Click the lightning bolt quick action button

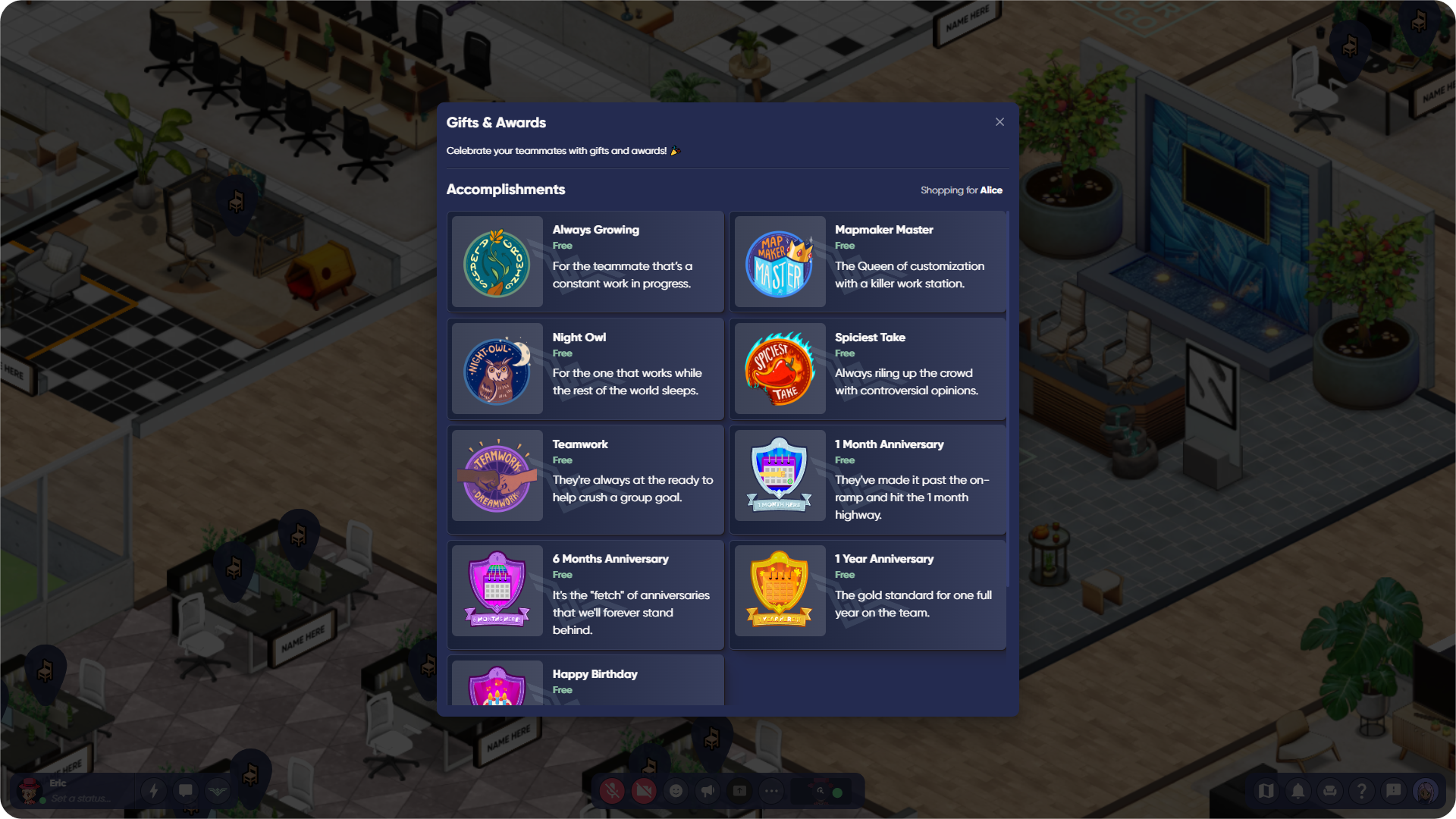153,790
